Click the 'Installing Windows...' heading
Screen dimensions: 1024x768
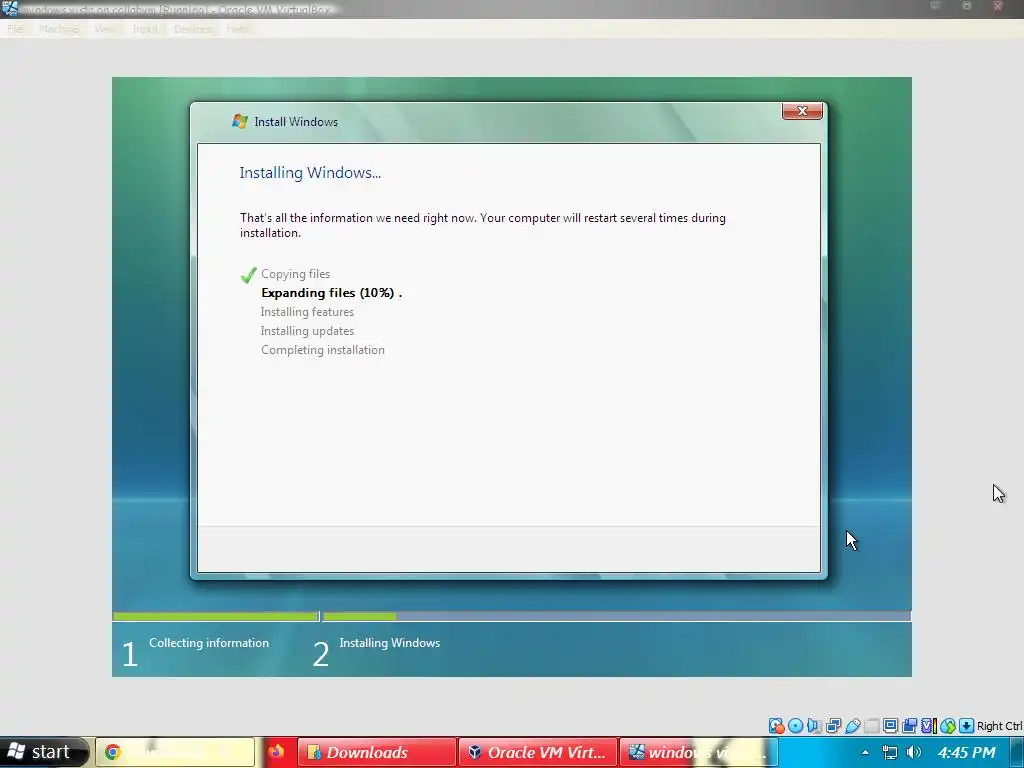[310, 172]
